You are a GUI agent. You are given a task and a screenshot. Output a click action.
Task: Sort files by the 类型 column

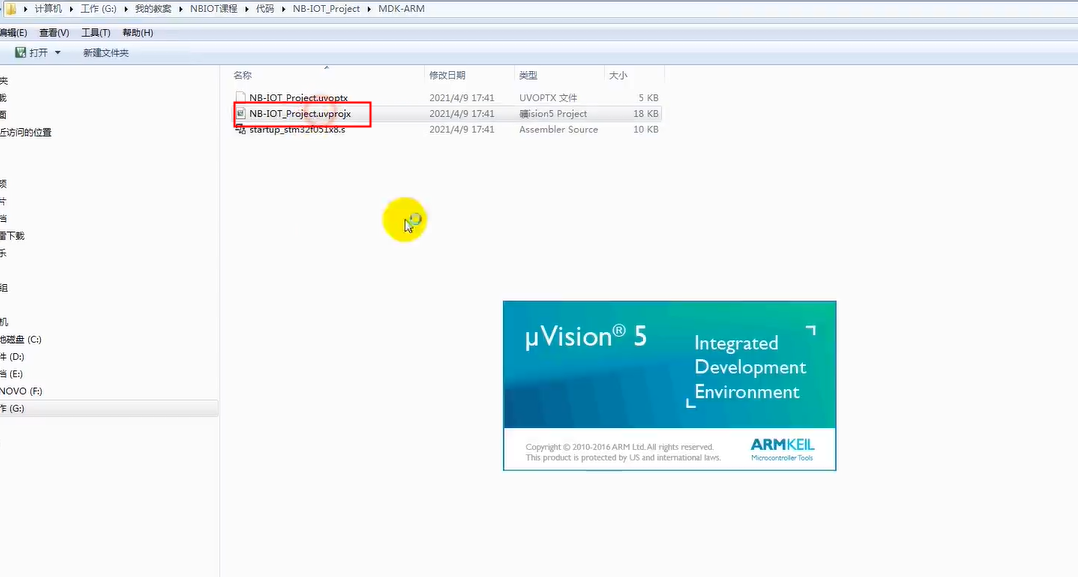tap(528, 76)
